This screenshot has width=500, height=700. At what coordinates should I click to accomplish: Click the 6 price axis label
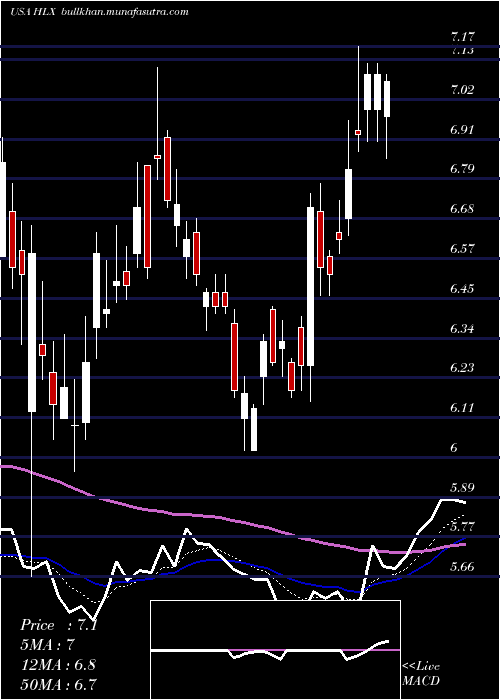454,447
